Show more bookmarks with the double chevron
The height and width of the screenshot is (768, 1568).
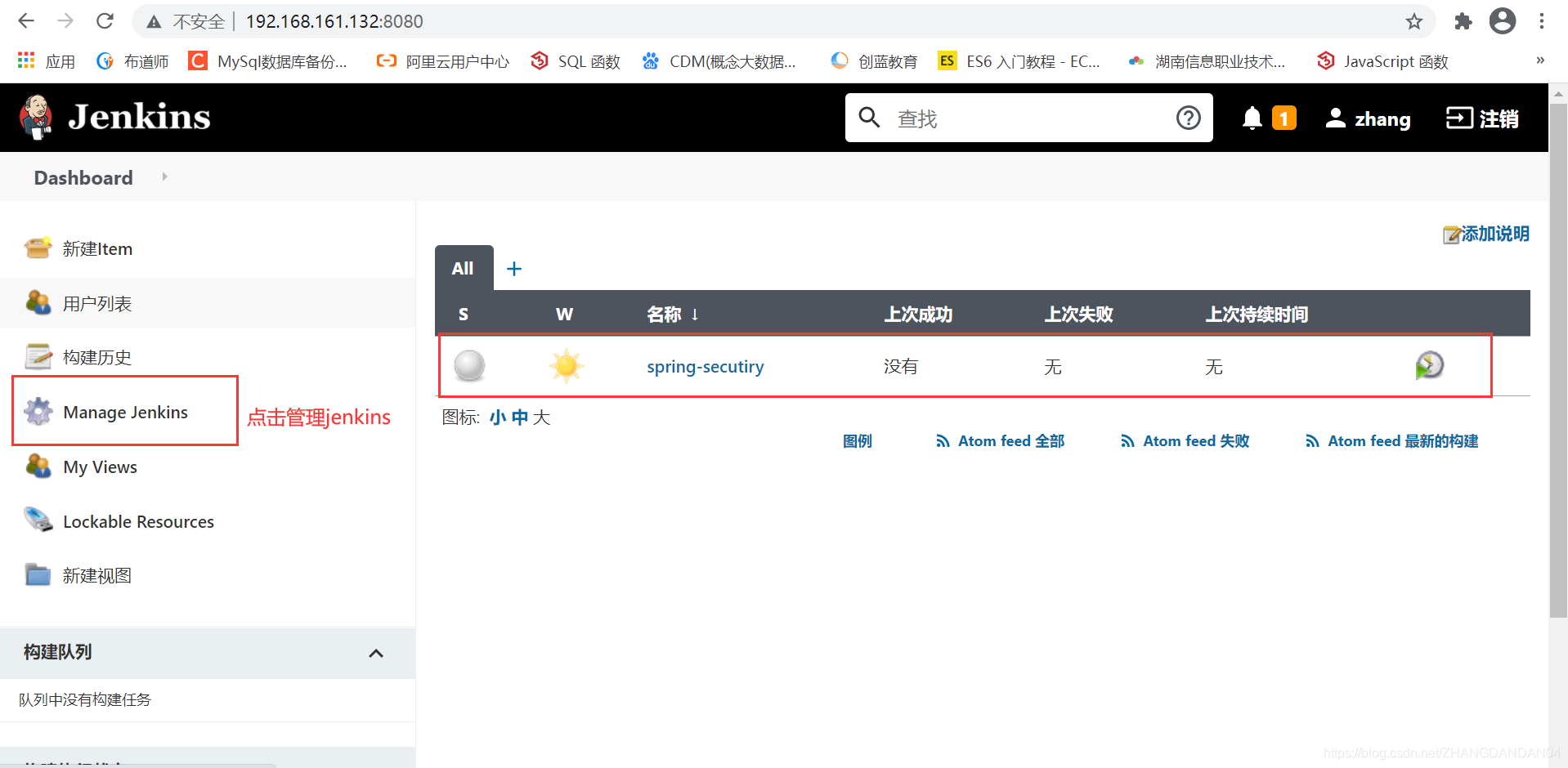(1540, 60)
